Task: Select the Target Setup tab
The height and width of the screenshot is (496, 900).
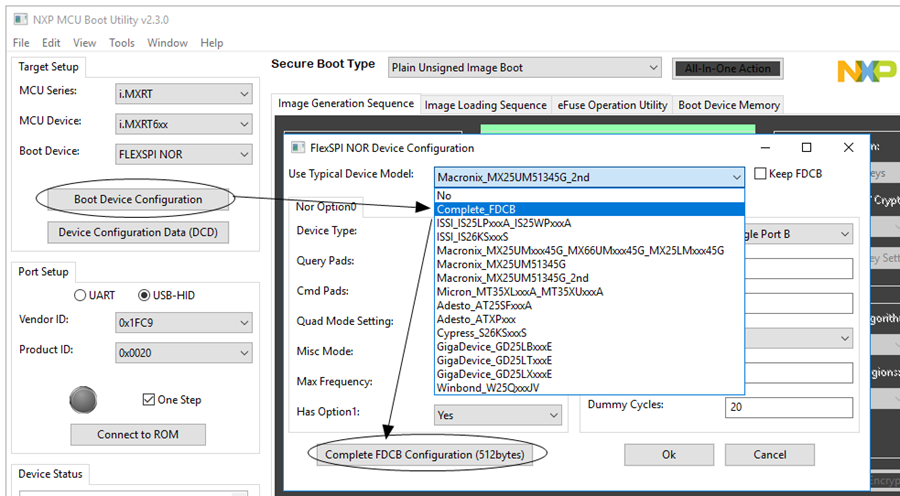Action: point(48,67)
